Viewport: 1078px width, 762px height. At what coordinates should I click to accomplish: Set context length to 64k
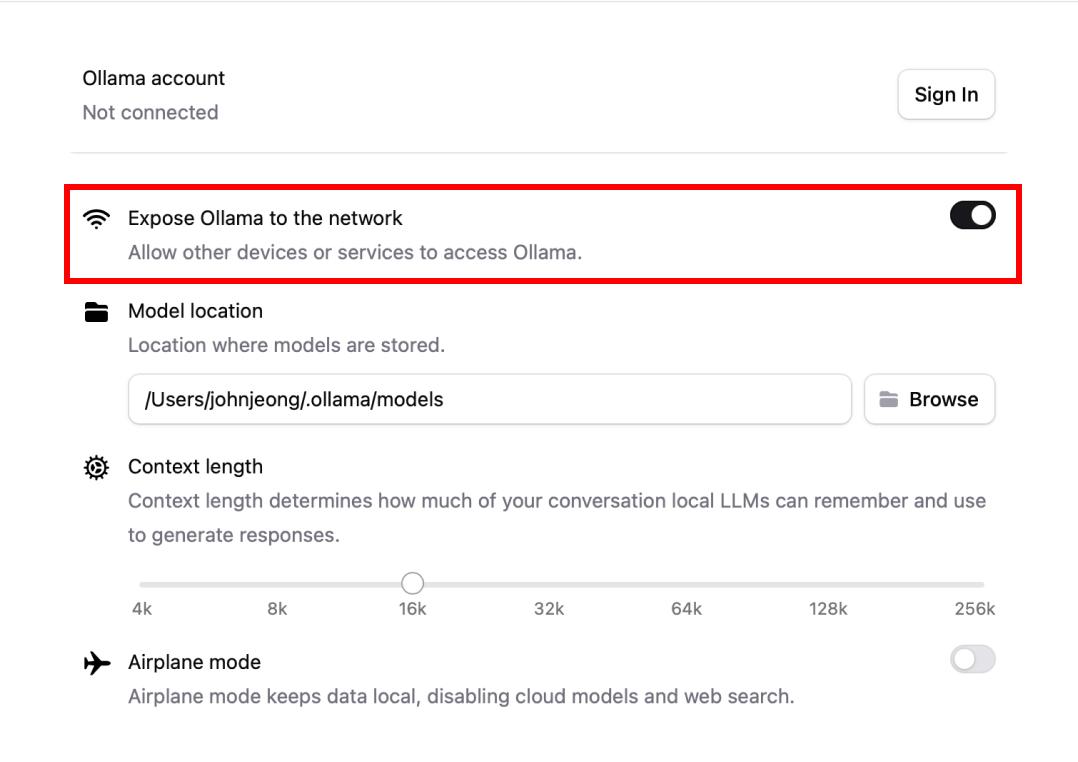pos(685,584)
